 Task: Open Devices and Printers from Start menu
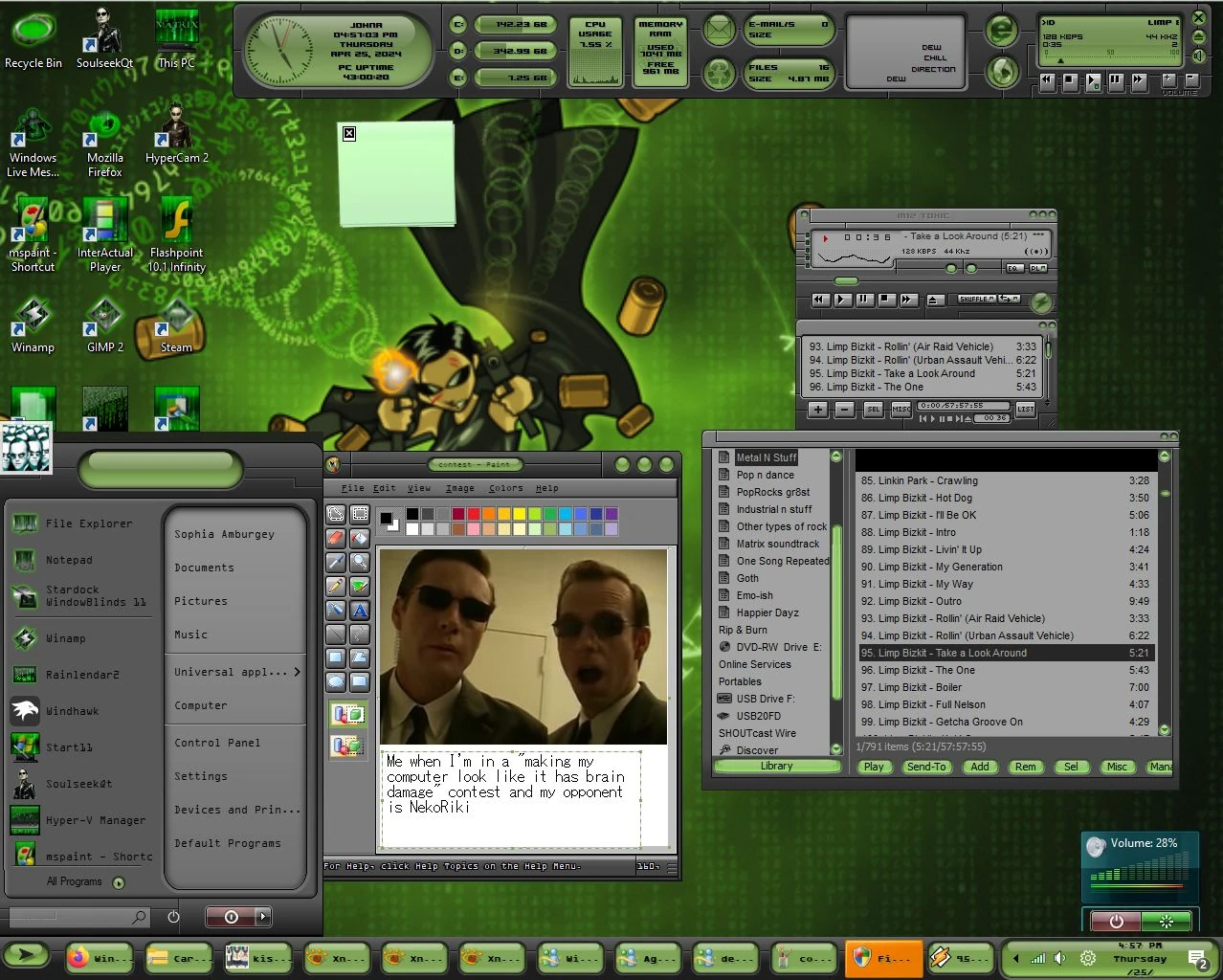click(236, 810)
